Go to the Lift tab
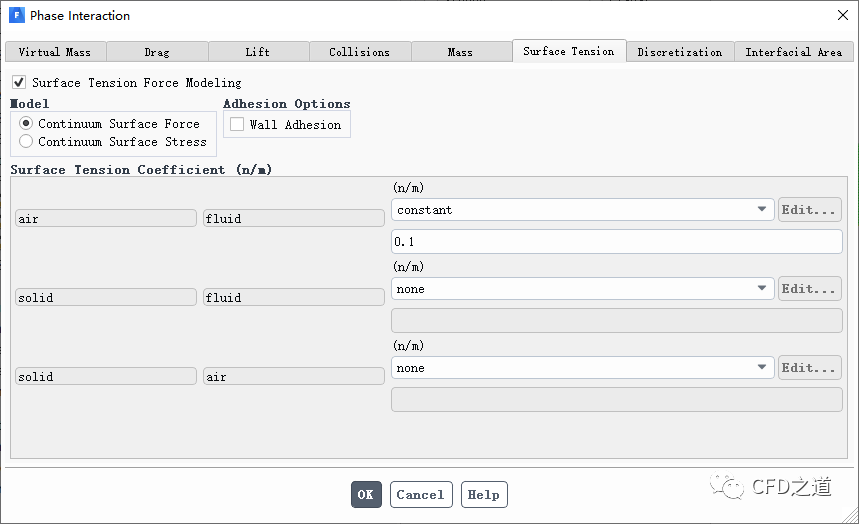This screenshot has height=524, width=859. pyautogui.click(x=257, y=52)
